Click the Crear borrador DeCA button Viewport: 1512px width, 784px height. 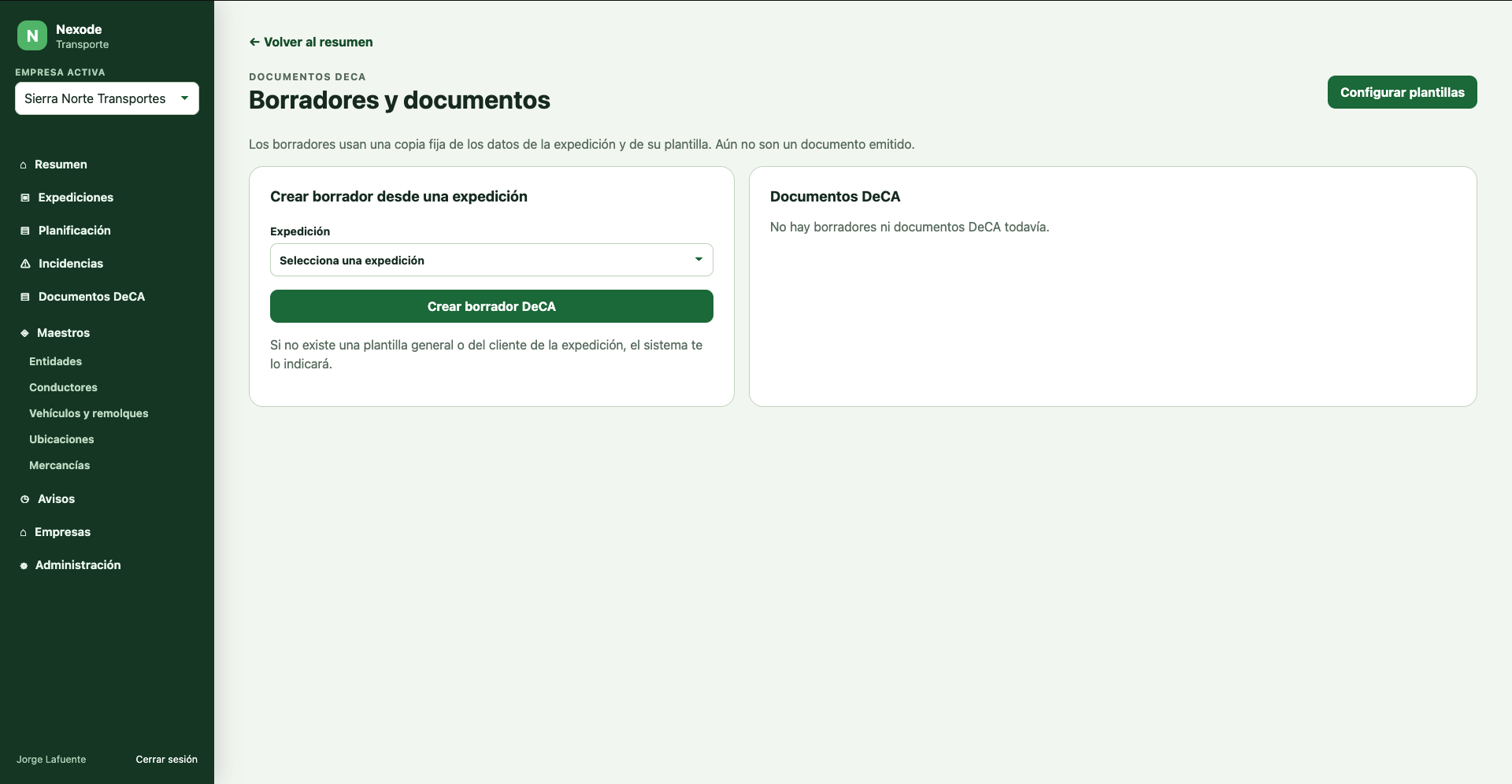[491, 306]
